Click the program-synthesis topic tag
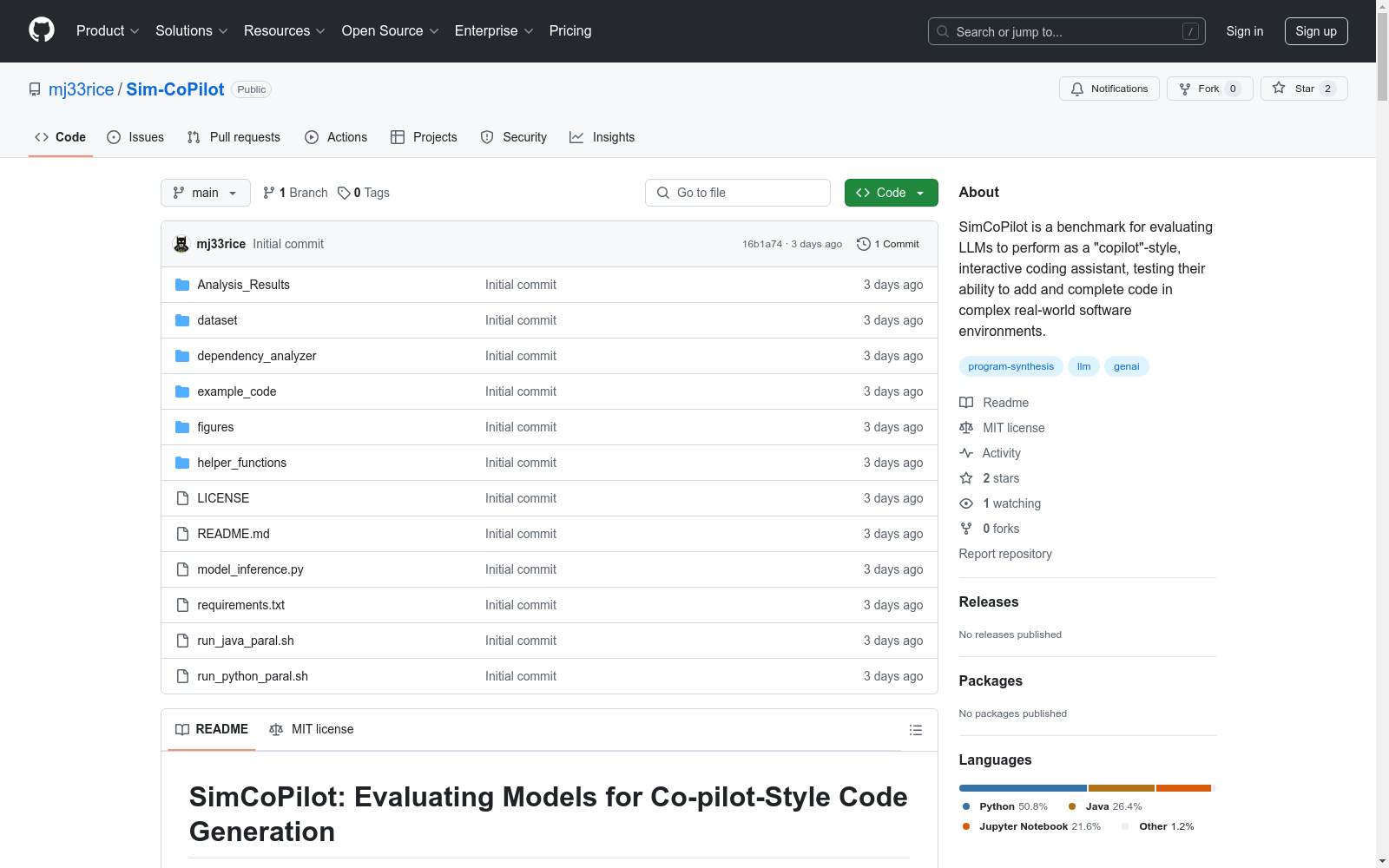 coord(1011,366)
